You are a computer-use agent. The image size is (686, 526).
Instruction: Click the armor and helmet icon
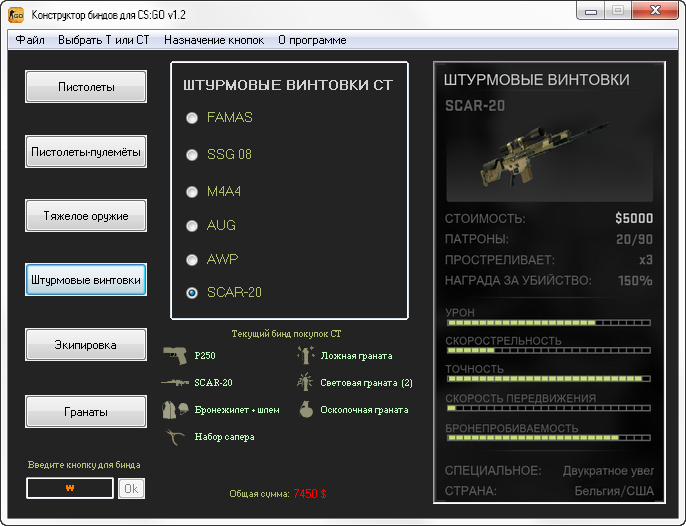(175, 410)
